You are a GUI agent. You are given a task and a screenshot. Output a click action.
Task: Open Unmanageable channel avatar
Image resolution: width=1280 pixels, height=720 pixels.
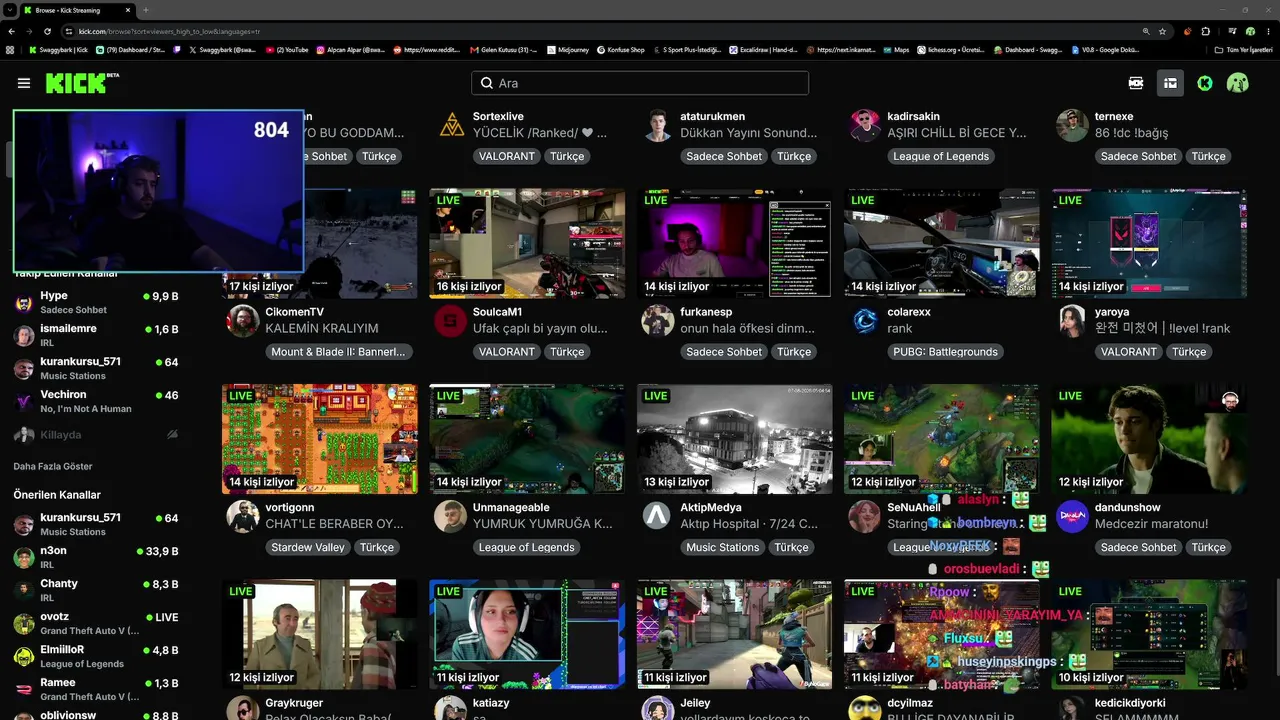coord(450,517)
